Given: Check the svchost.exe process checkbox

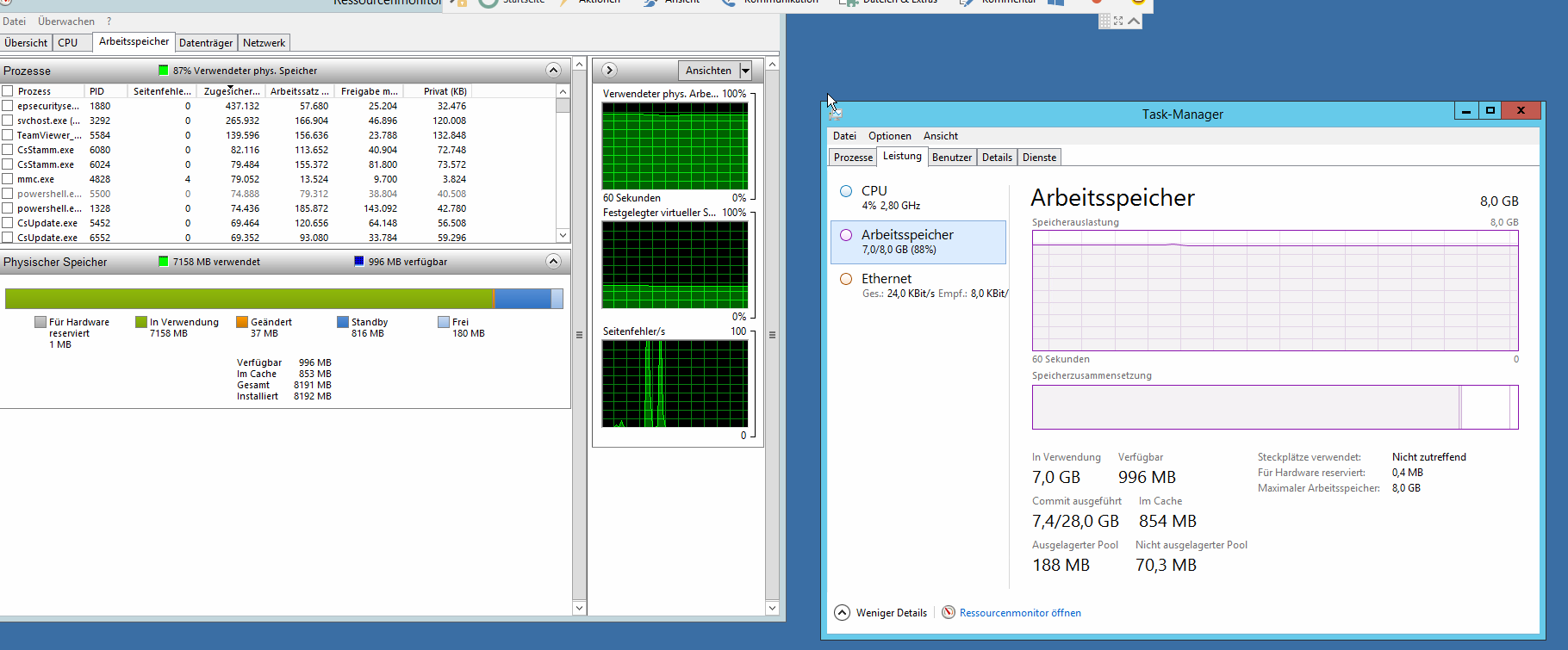Looking at the screenshot, I should coord(8,121).
